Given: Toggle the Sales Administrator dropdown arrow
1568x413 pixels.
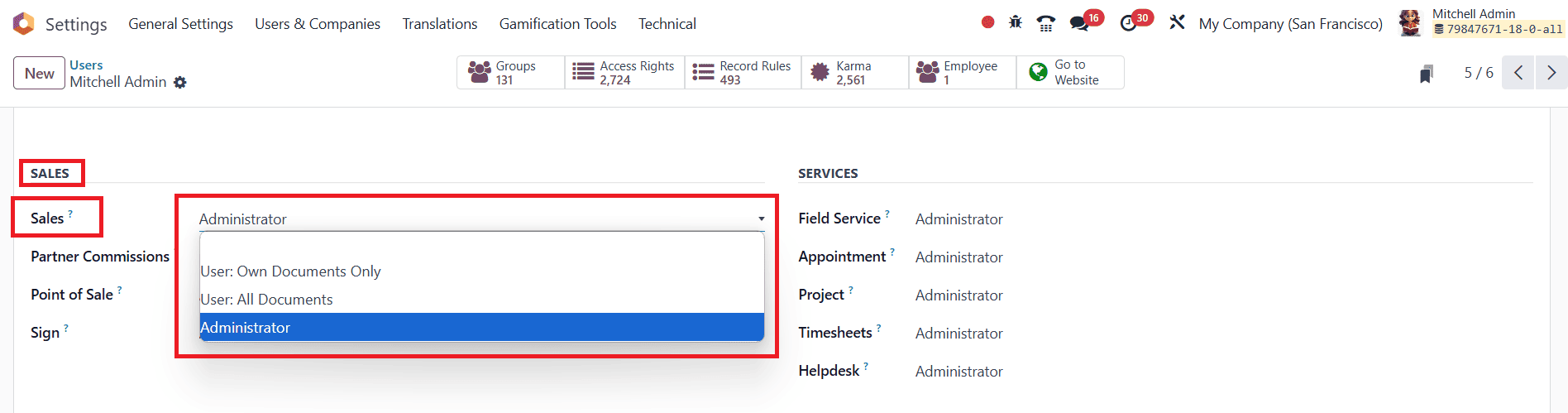Looking at the screenshot, I should (x=761, y=219).
